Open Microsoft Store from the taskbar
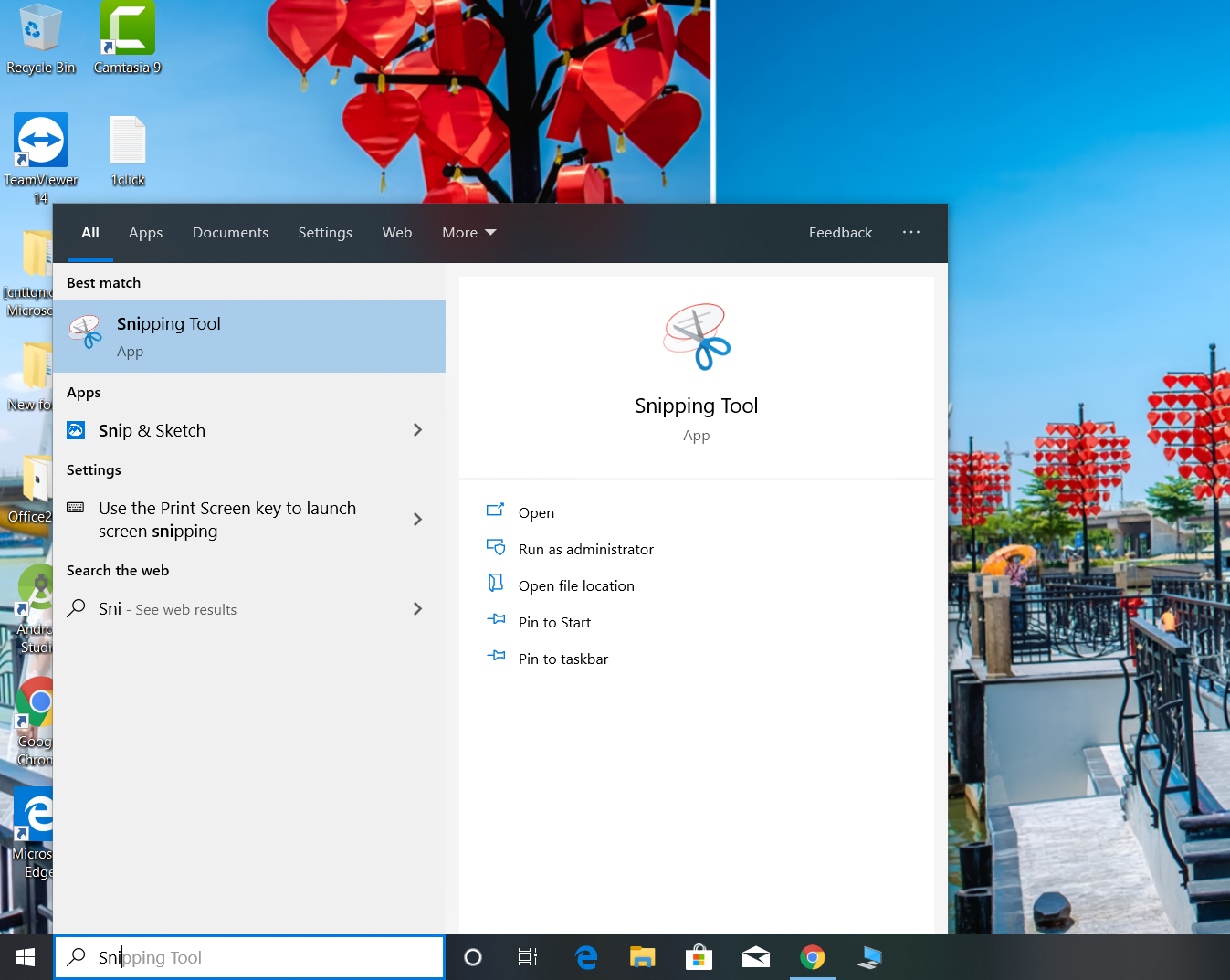 699,957
